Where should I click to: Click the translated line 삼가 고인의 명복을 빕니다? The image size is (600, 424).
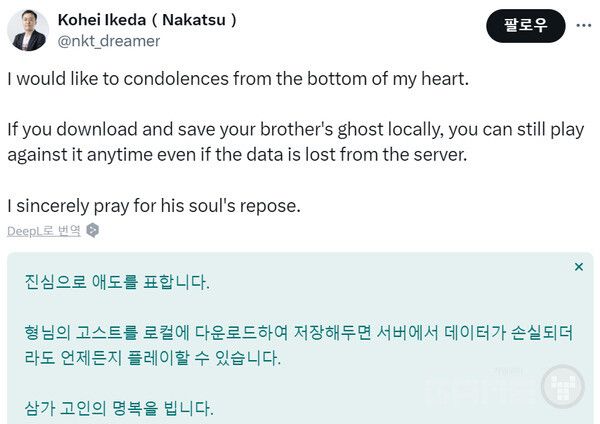[119, 408]
